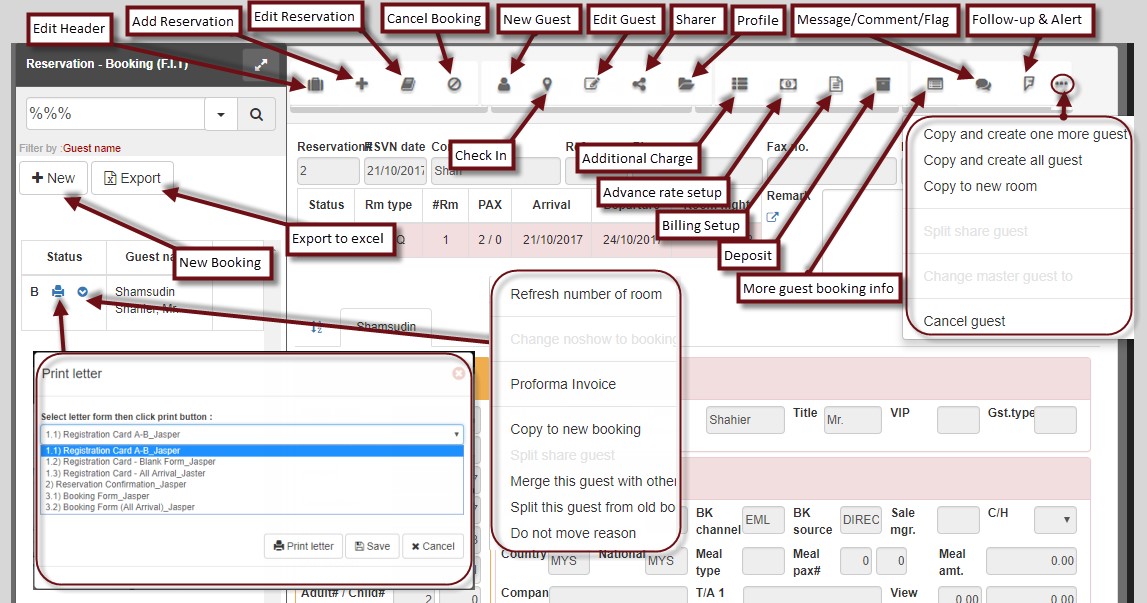Open Follow-up & Alert flag icon
This screenshot has height=603, width=1147.
(x=1028, y=85)
